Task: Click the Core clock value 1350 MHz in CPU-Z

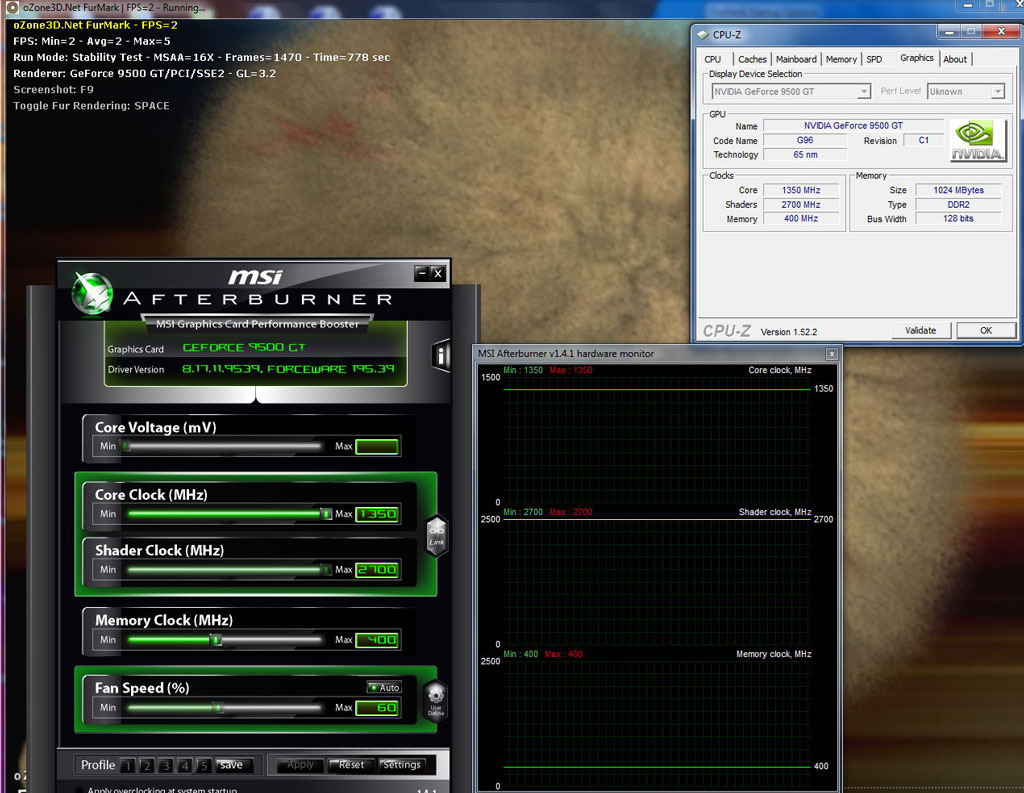Action: click(x=801, y=190)
